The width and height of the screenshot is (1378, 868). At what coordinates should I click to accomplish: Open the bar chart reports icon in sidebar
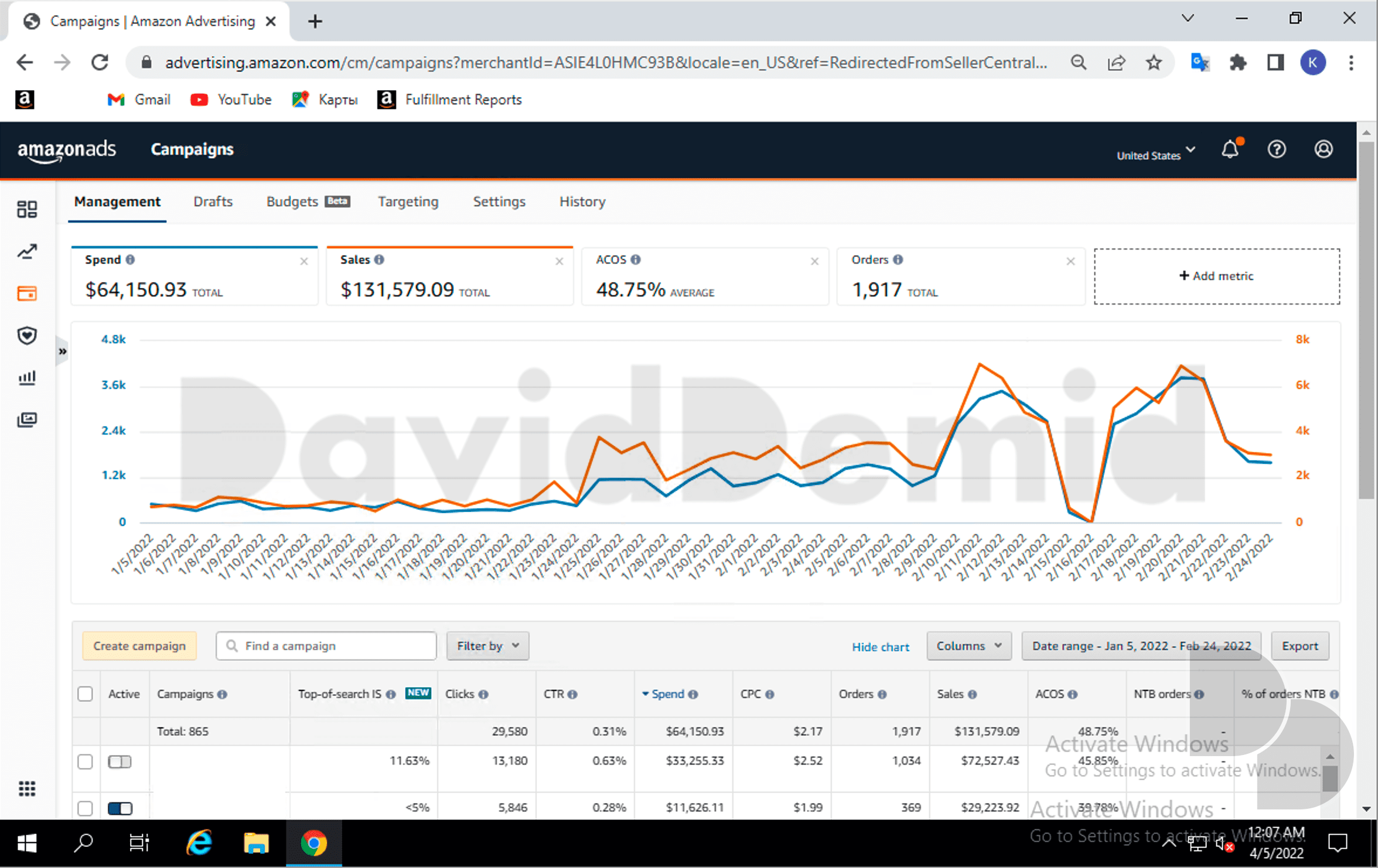[x=27, y=378]
